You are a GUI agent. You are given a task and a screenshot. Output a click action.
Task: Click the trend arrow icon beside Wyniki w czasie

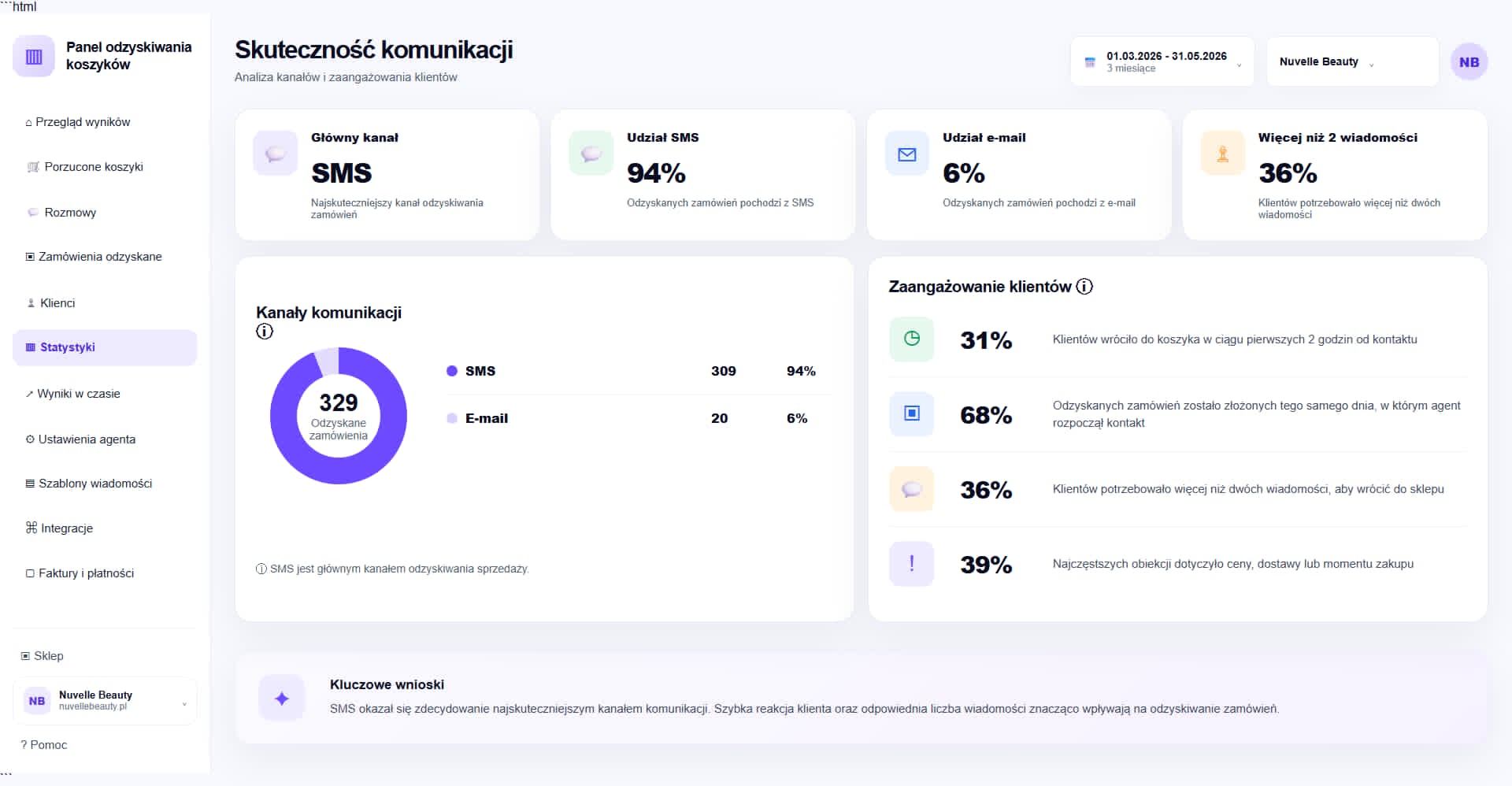[x=30, y=394]
